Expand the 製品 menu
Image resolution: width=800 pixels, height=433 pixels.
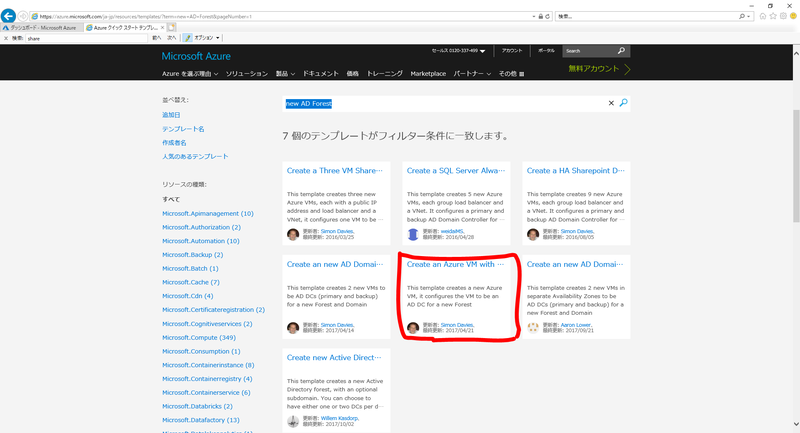click(285, 74)
